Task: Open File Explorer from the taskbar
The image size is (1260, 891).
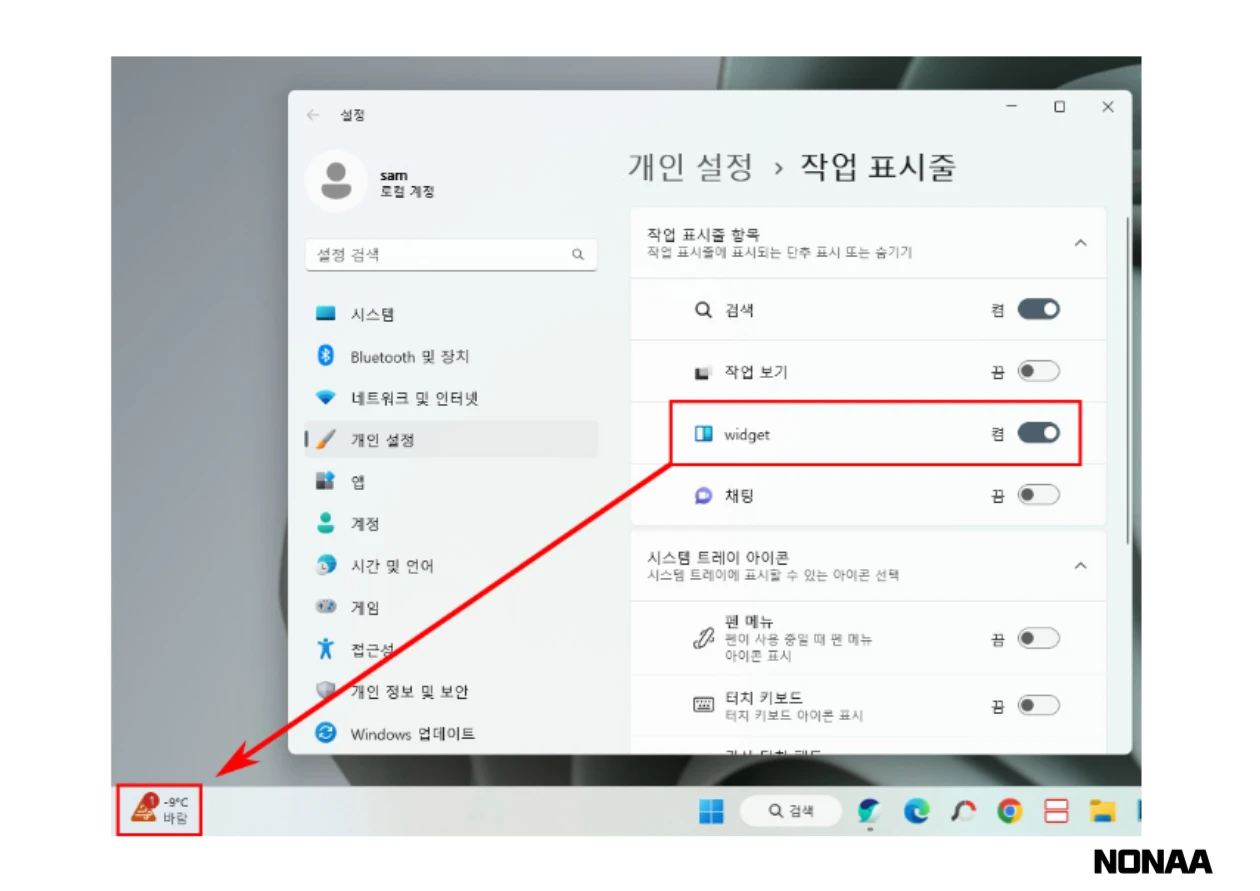Action: click(1102, 811)
